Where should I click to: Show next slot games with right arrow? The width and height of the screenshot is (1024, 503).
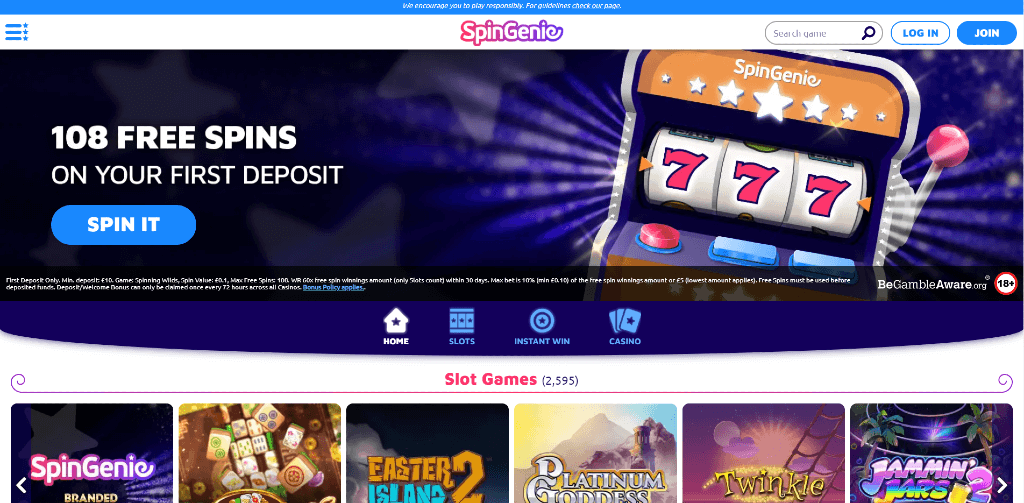(1002, 485)
